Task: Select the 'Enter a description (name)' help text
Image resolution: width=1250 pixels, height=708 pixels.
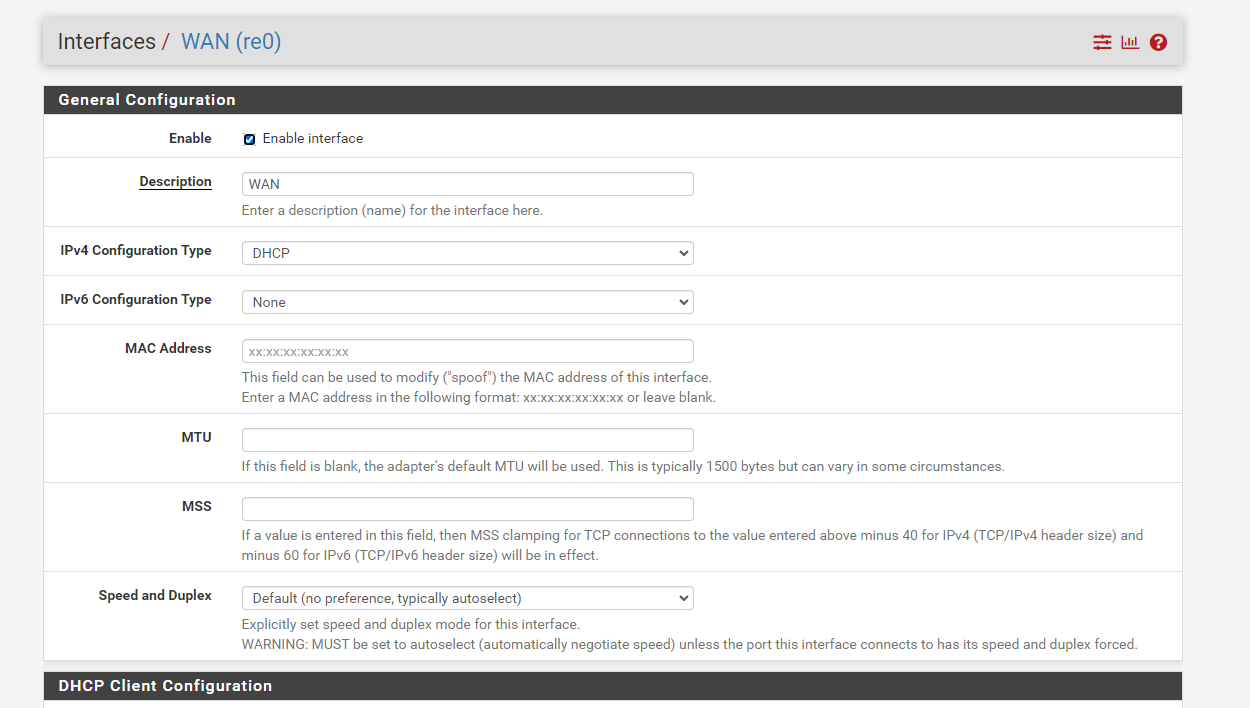Action: [392, 211]
